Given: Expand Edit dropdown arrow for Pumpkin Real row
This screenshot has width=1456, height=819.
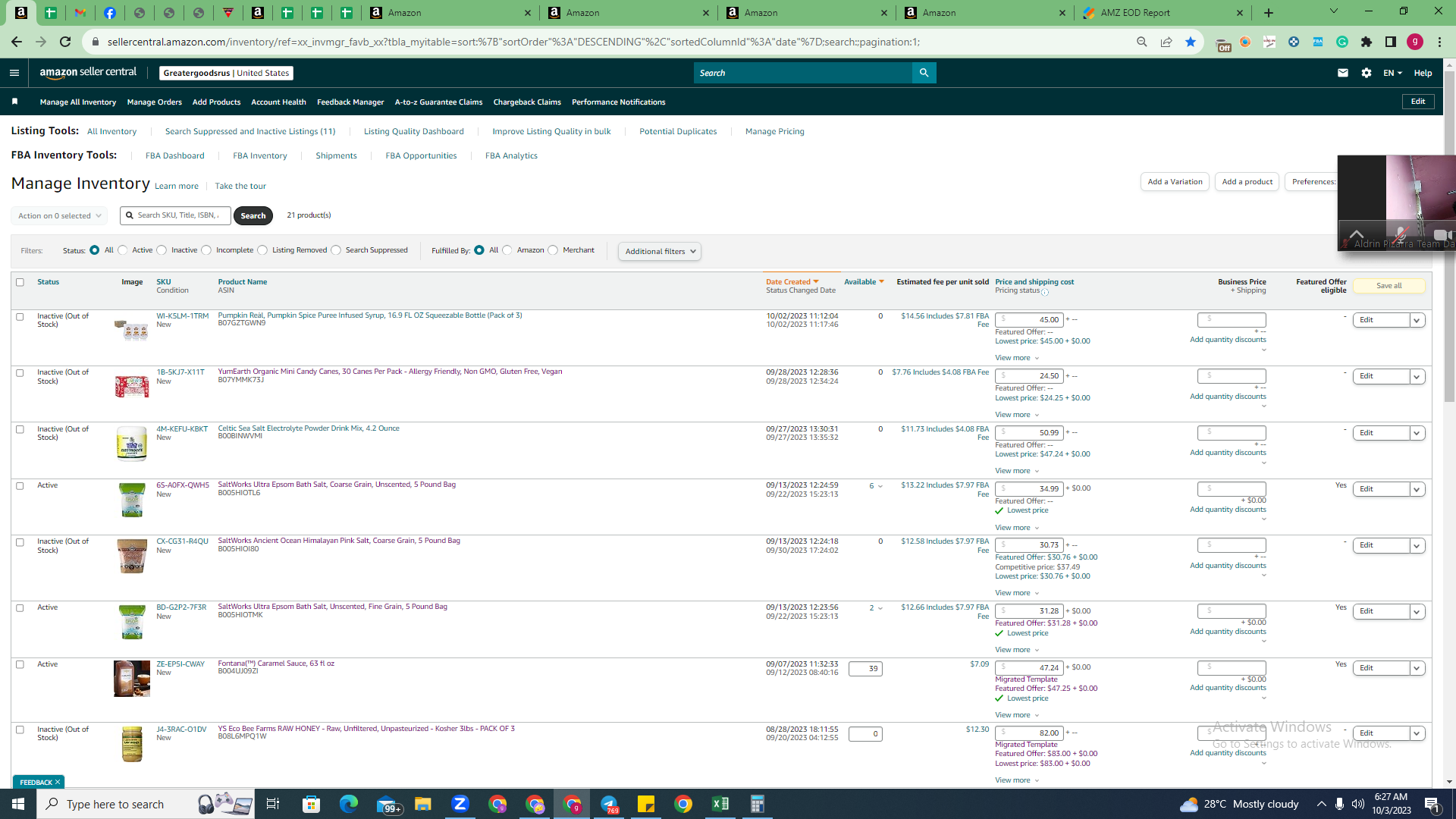Looking at the screenshot, I should 1417,320.
